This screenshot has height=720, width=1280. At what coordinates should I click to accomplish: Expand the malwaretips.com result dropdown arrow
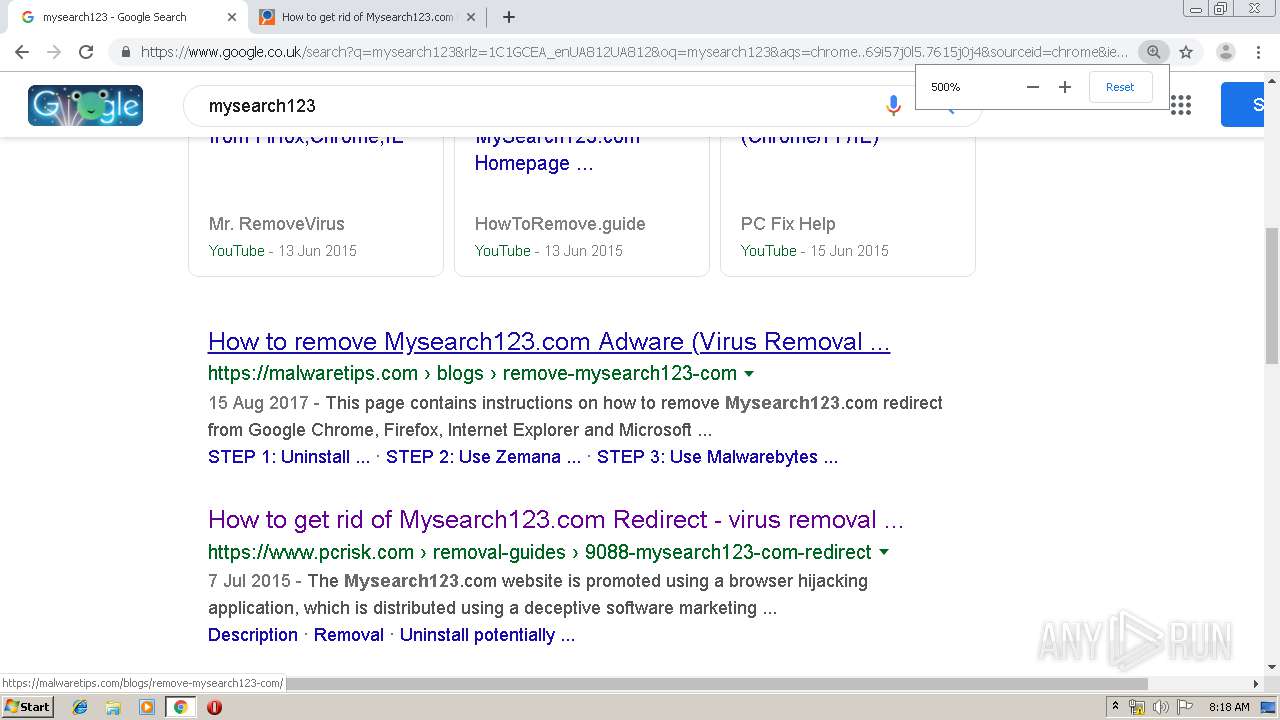pos(749,374)
